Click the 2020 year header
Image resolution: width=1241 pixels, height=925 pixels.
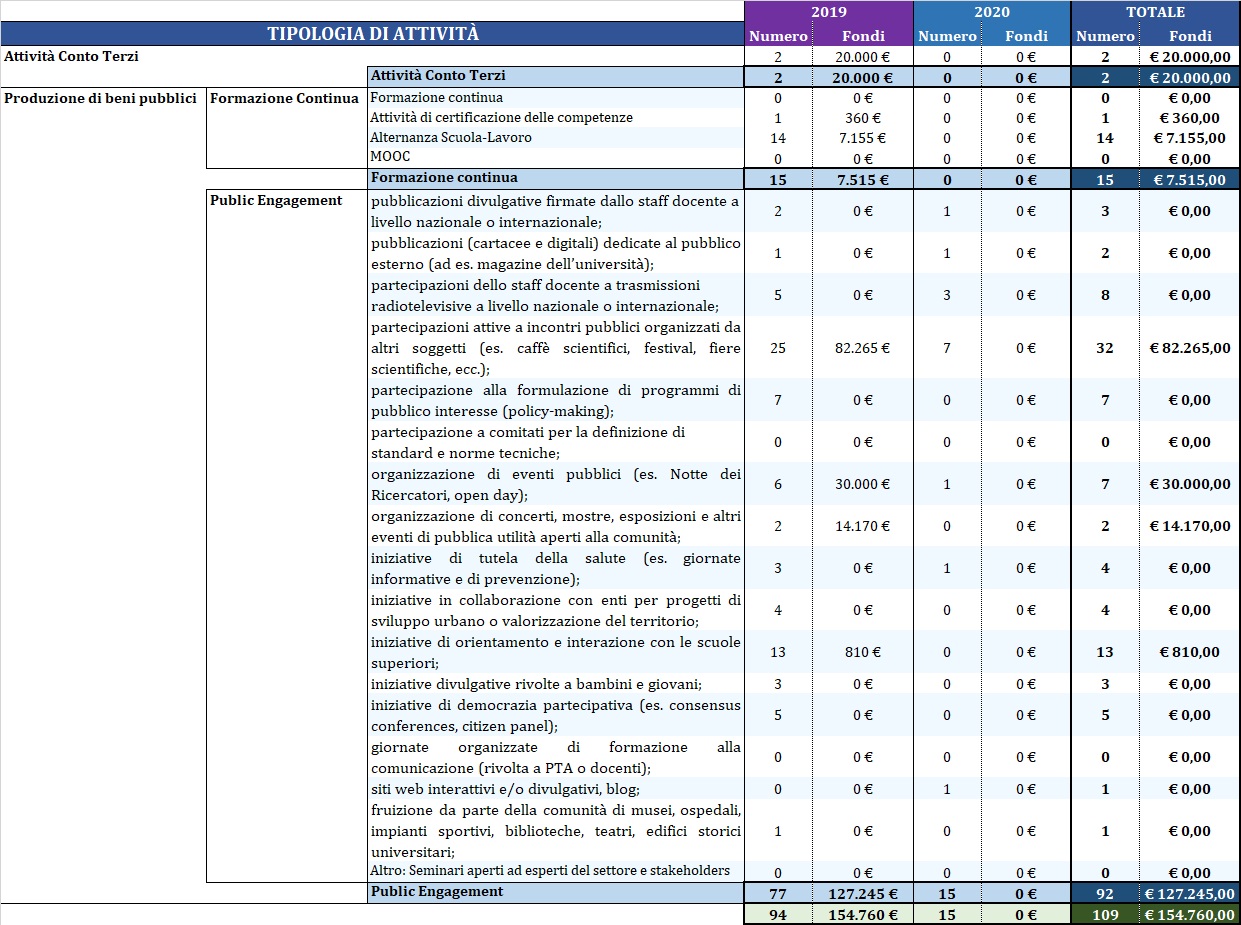tap(991, 12)
